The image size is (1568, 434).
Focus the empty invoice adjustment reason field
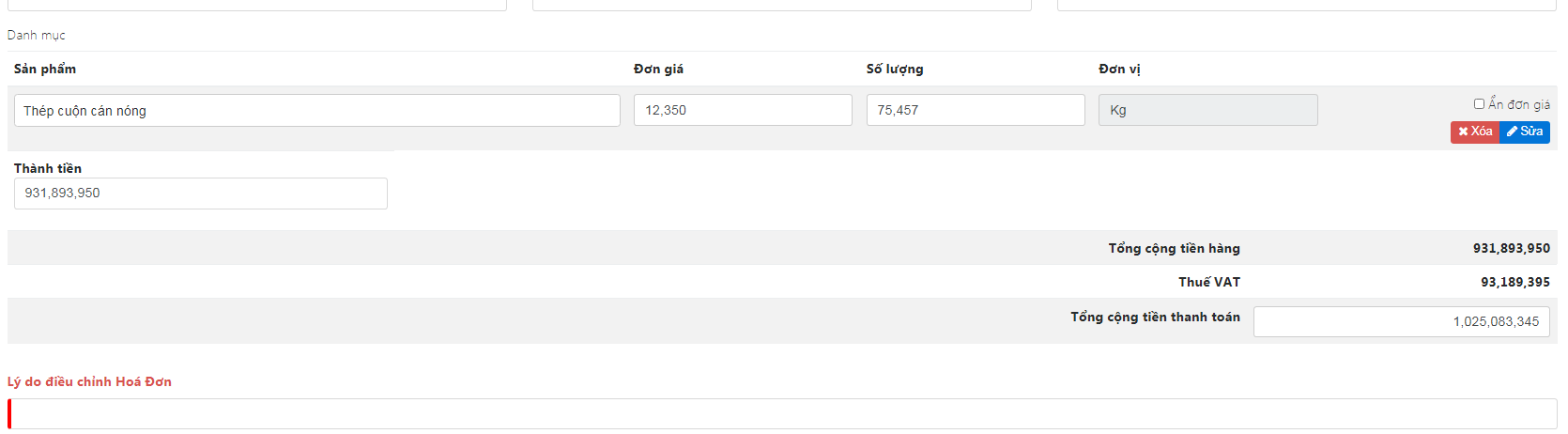782,413
